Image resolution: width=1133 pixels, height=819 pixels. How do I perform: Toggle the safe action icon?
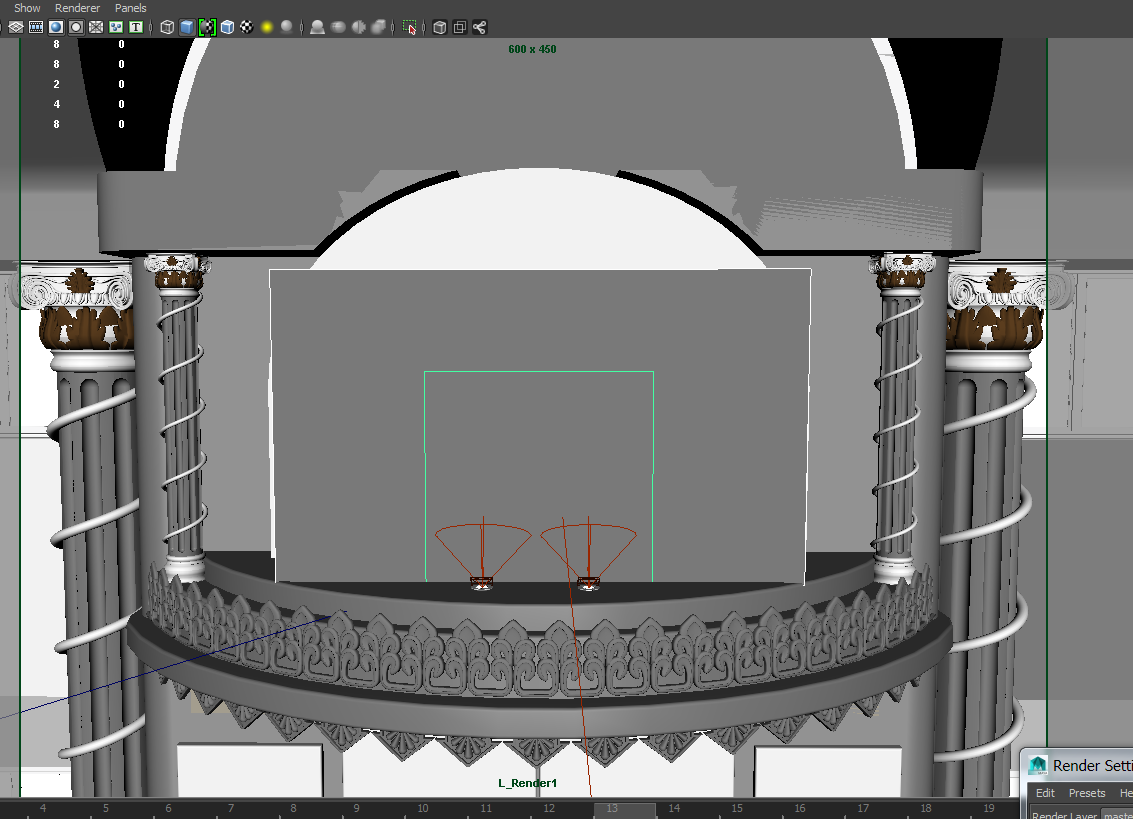coord(116,27)
